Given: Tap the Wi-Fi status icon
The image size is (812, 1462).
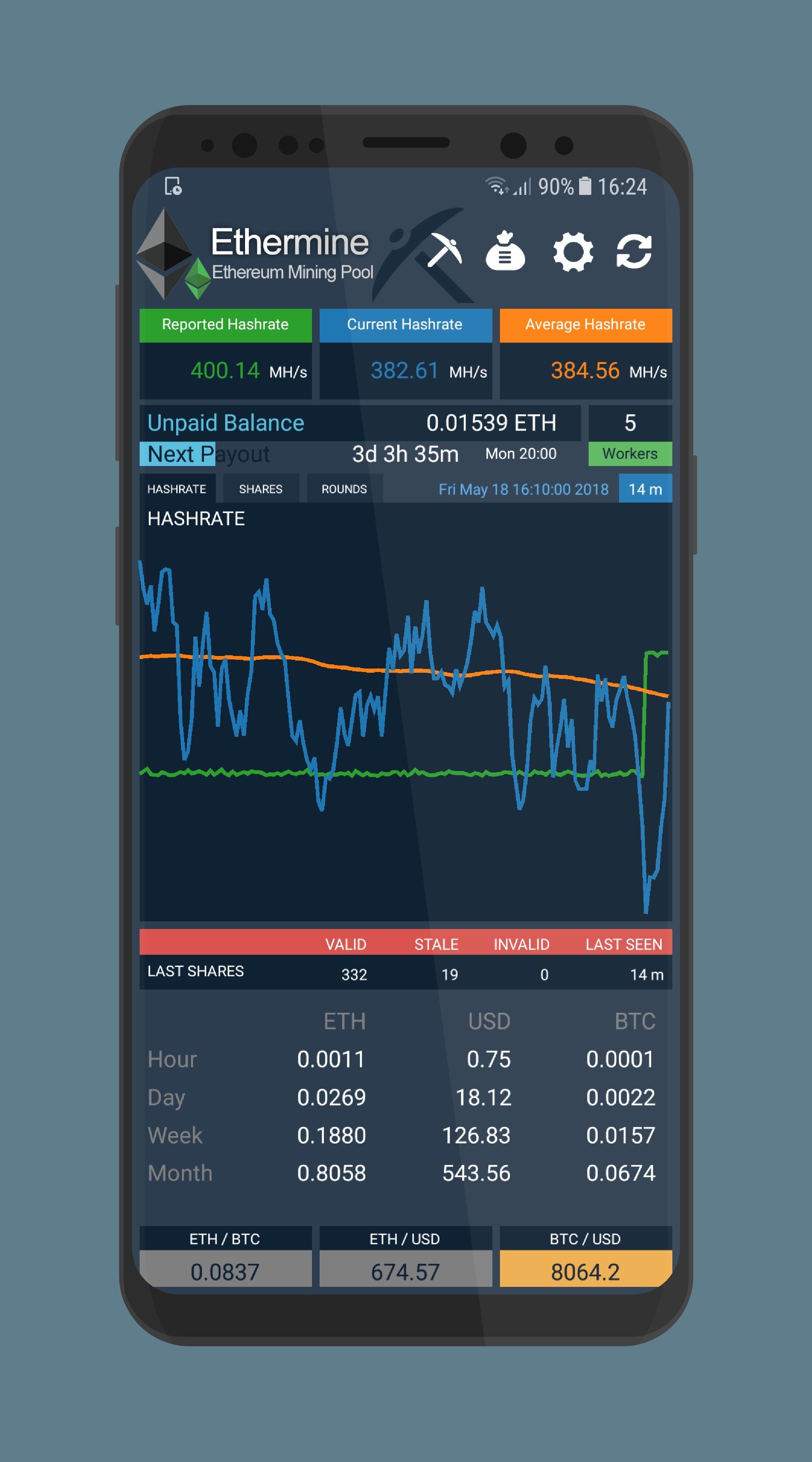Looking at the screenshot, I should 496,185.
